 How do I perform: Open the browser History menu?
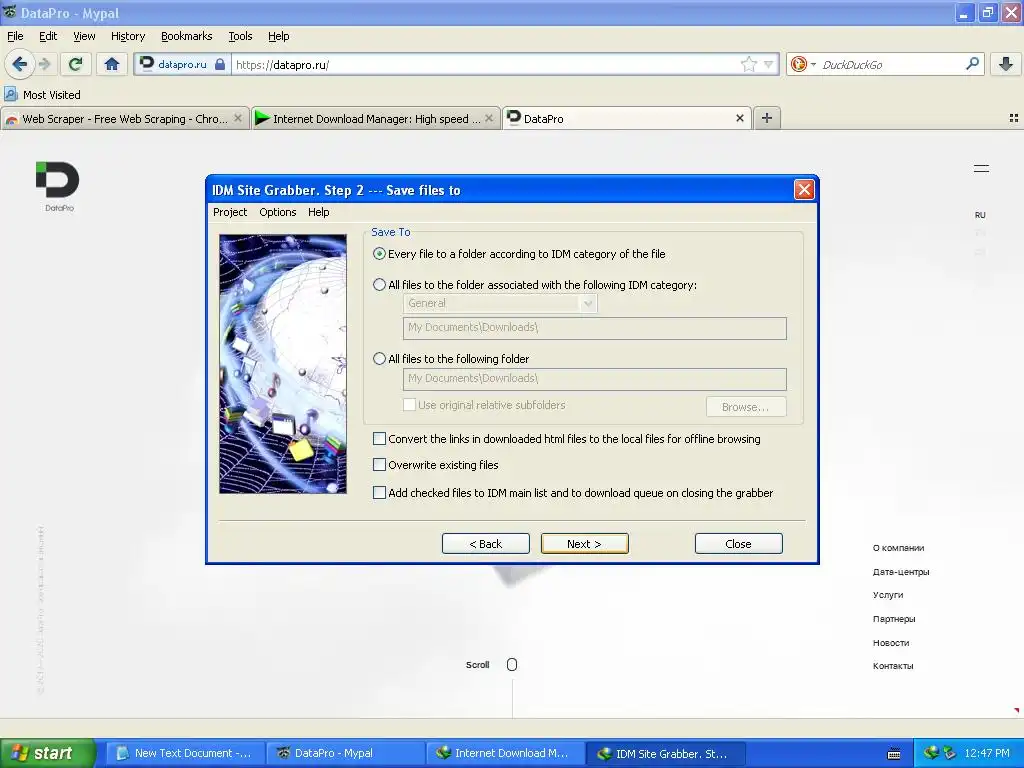point(128,36)
